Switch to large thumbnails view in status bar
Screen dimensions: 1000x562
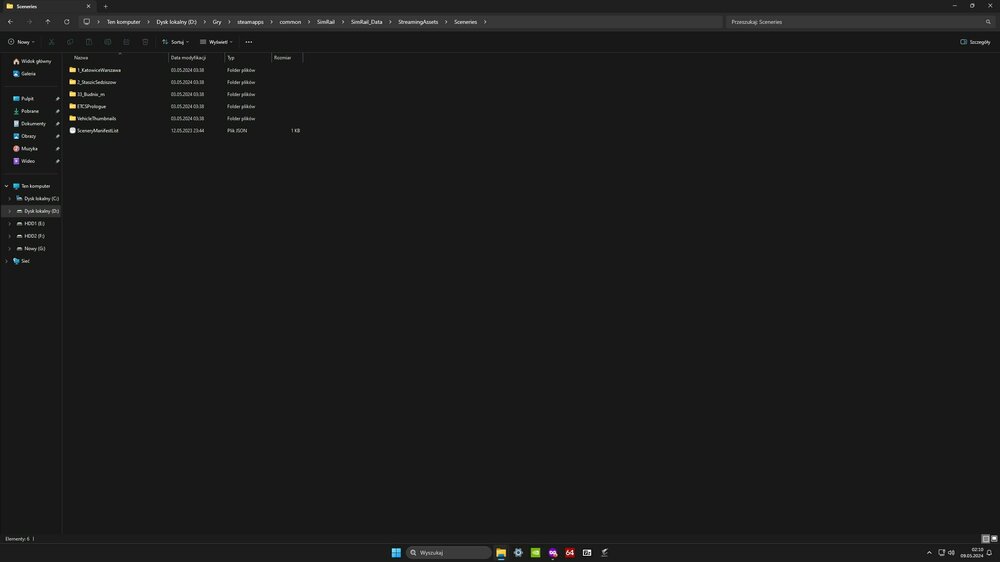coord(993,539)
